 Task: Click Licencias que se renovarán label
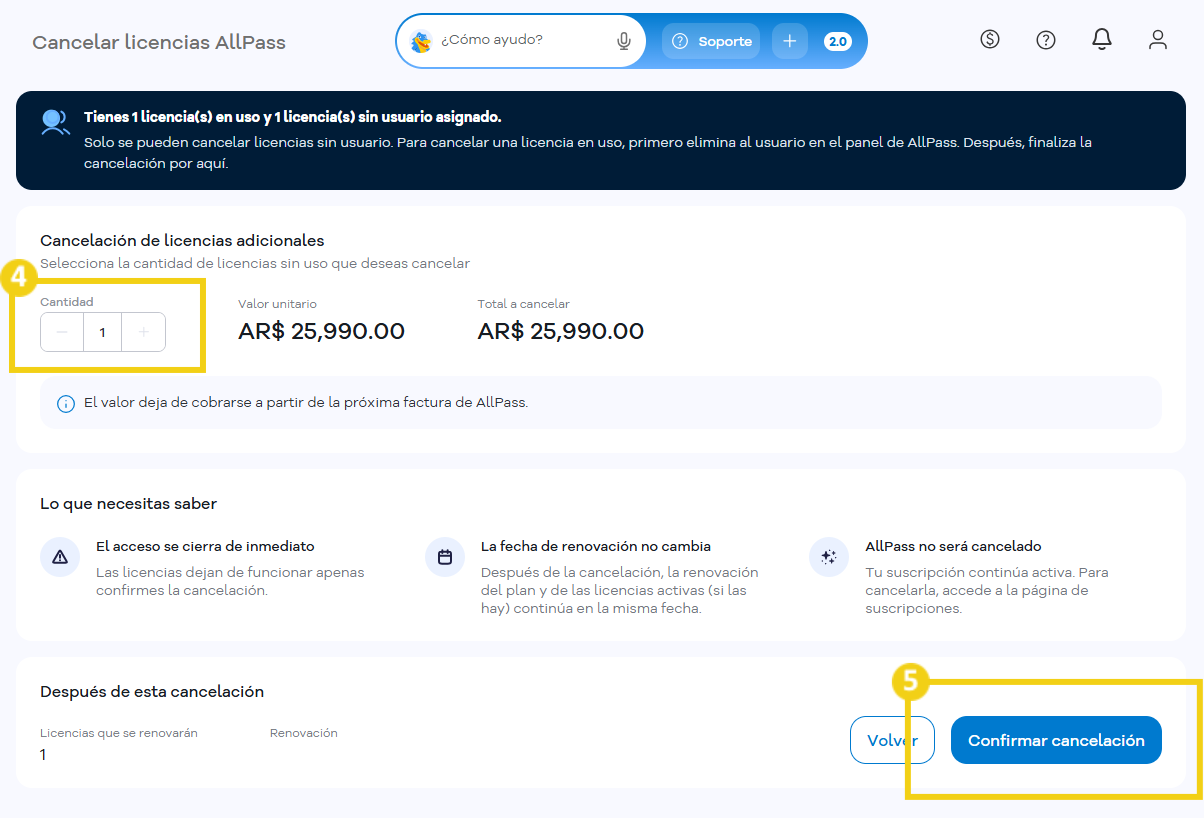[x=119, y=733]
